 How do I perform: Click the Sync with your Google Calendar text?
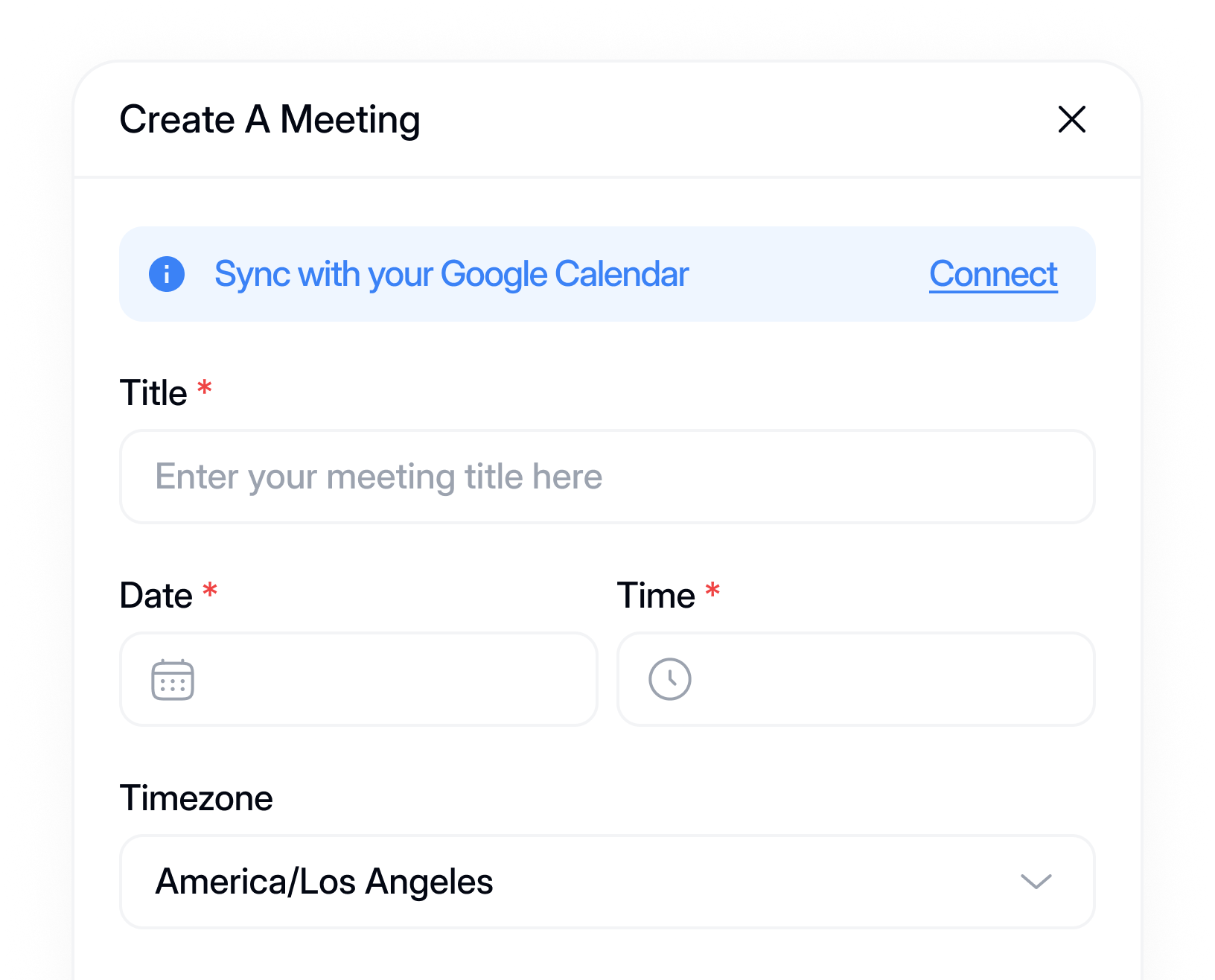pos(451,274)
